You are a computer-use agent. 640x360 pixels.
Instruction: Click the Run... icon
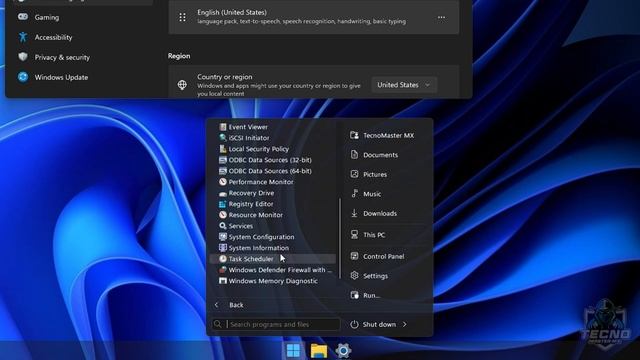point(354,295)
